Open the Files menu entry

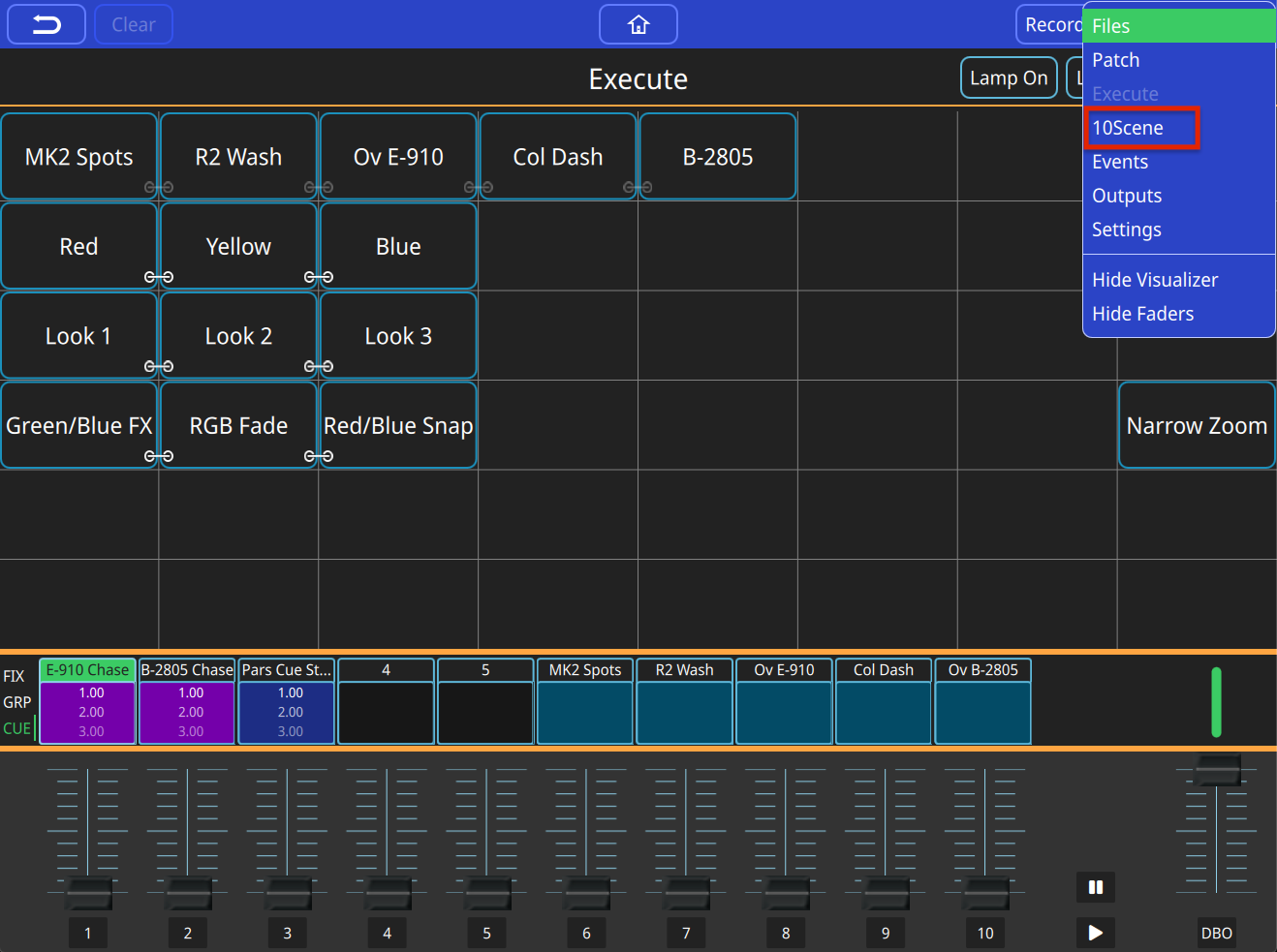pos(1111,26)
